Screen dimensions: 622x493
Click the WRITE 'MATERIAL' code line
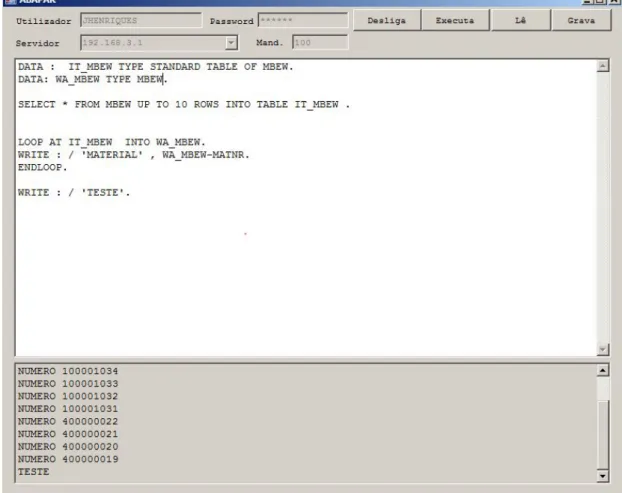(134, 155)
